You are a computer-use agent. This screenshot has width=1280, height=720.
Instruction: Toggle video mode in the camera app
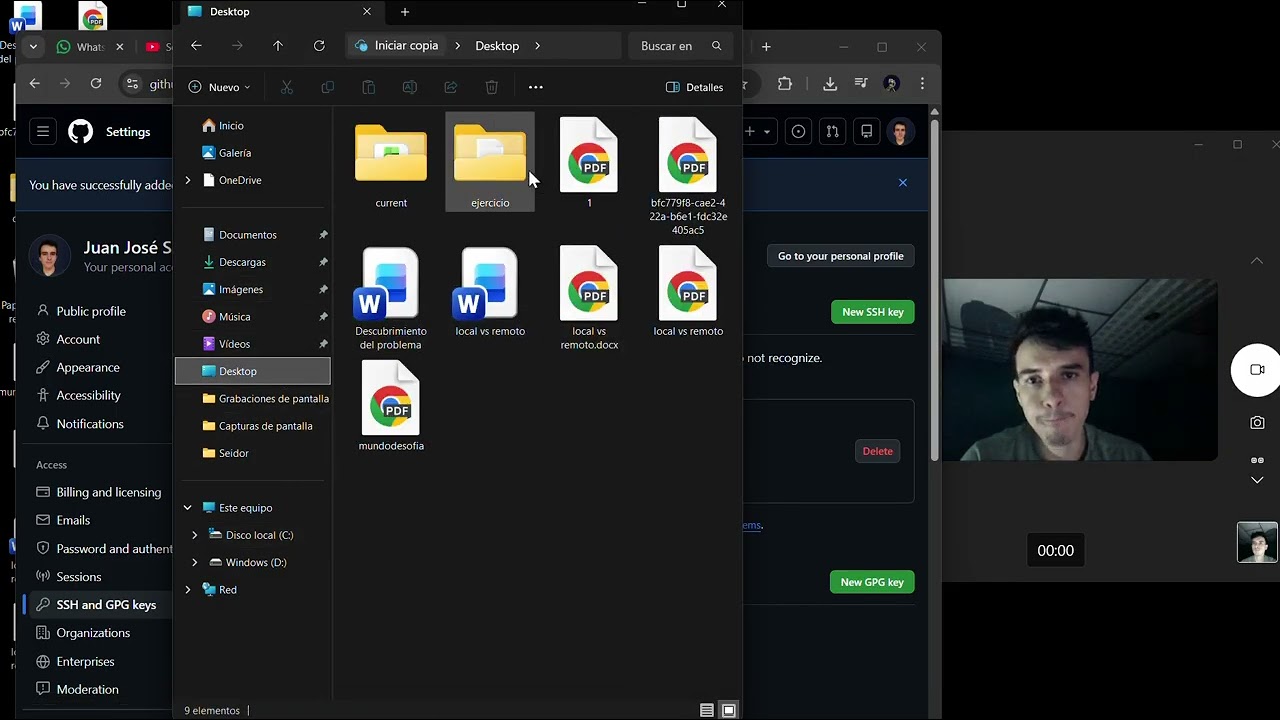pyautogui.click(x=1257, y=370)
